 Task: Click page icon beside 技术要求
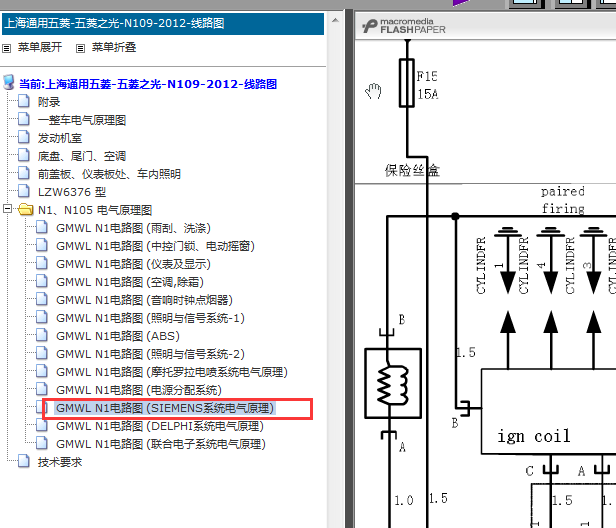point(24,462)
